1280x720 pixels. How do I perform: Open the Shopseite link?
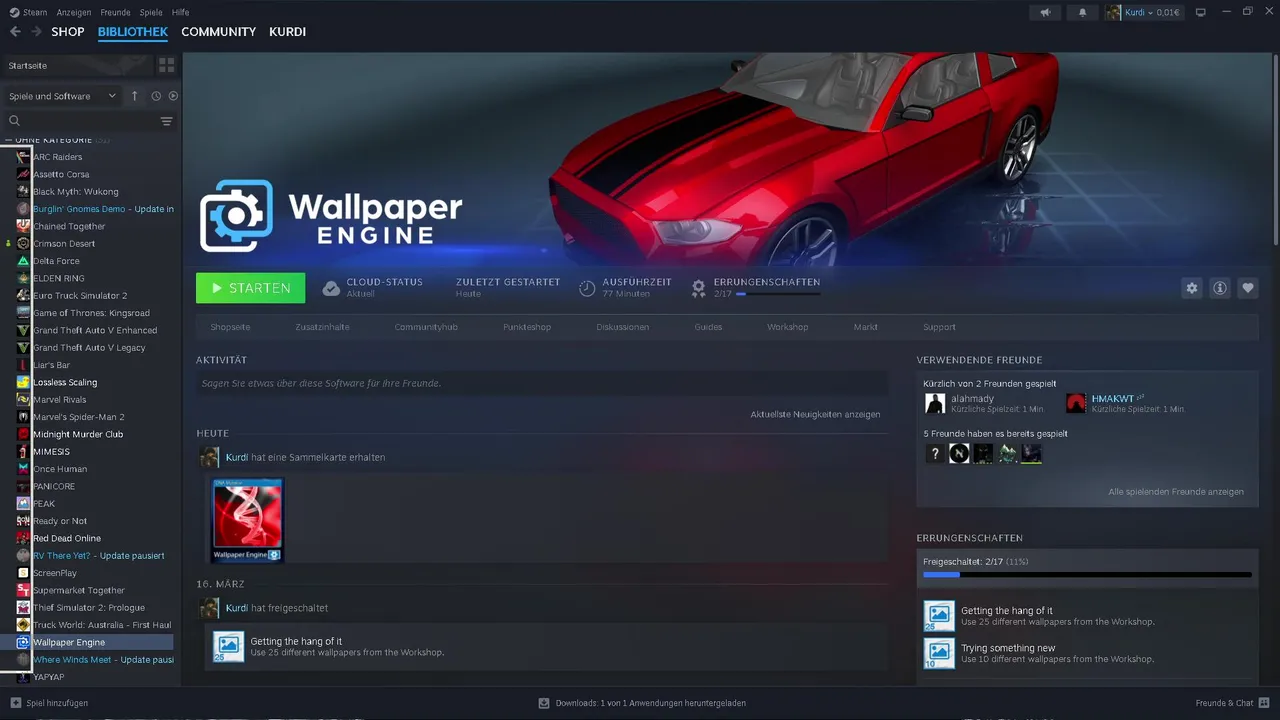click(x=230, y=327)
